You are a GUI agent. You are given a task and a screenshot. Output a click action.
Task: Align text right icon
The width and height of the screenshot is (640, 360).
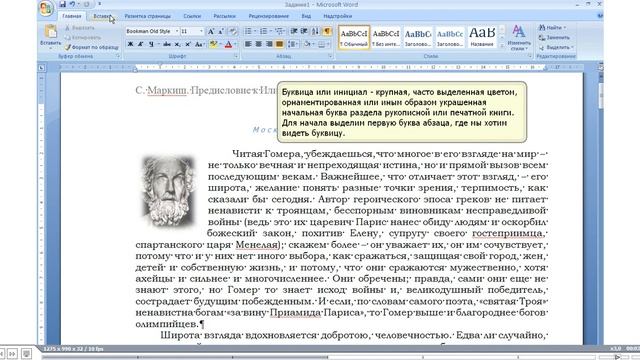[x=269, y=44]
